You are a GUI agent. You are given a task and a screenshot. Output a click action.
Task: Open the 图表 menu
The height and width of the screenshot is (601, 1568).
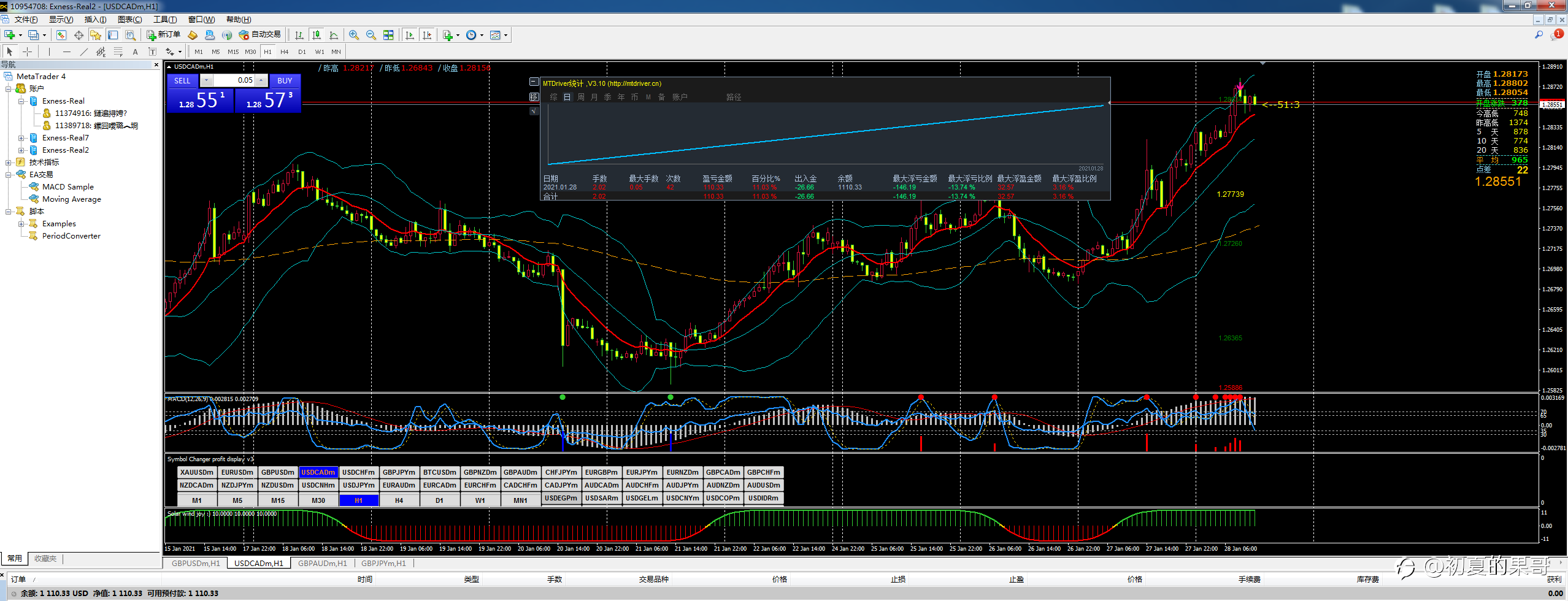coord(129,20)
